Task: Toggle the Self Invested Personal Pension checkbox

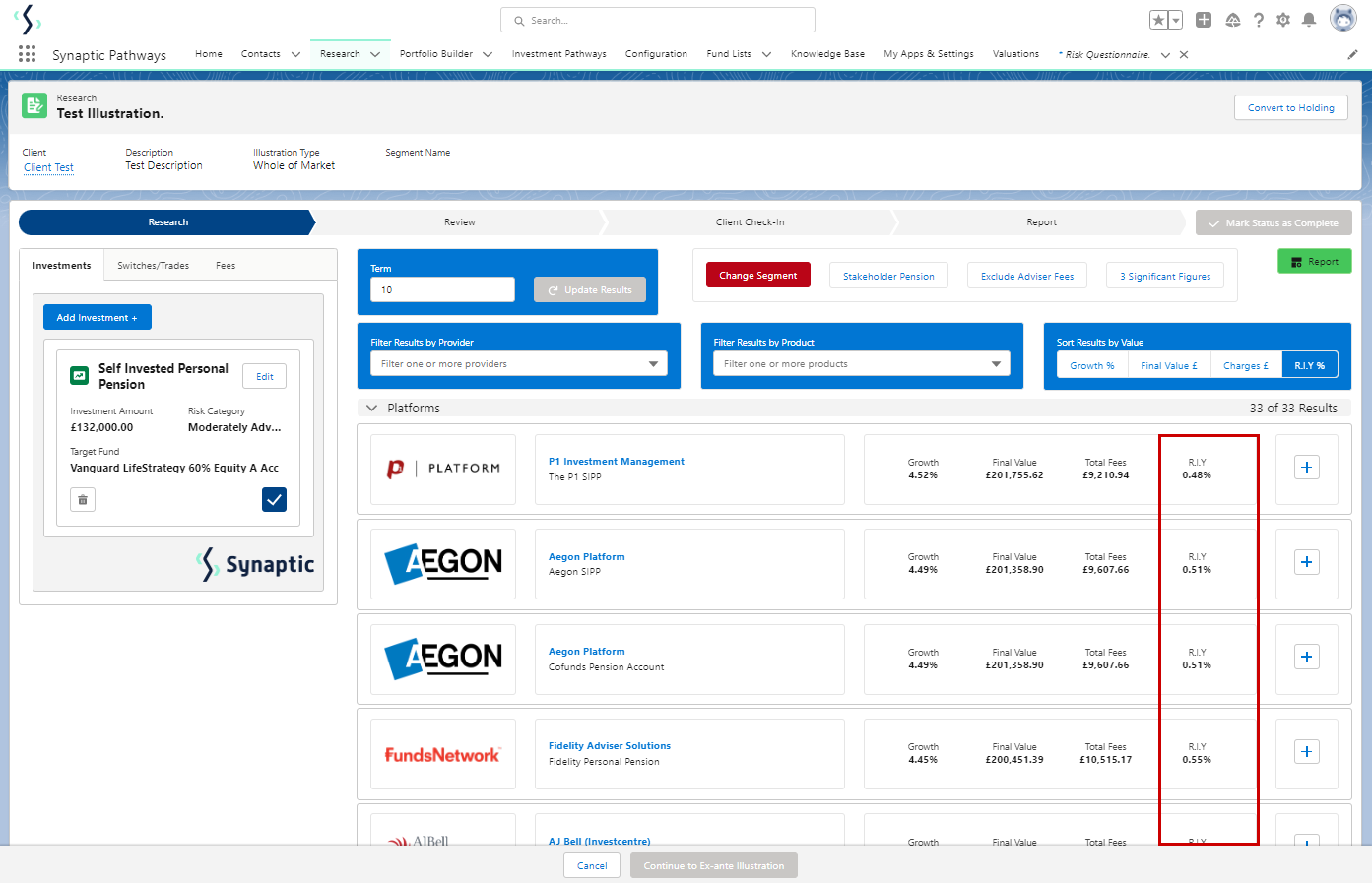Action: click(x=274, y=500)
